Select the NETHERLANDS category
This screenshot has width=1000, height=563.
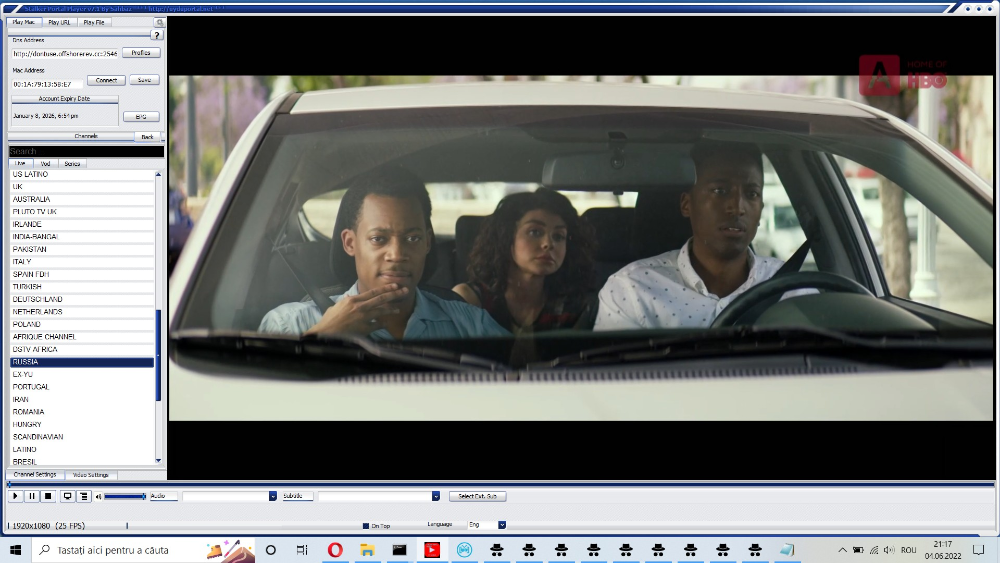point(82,312)
